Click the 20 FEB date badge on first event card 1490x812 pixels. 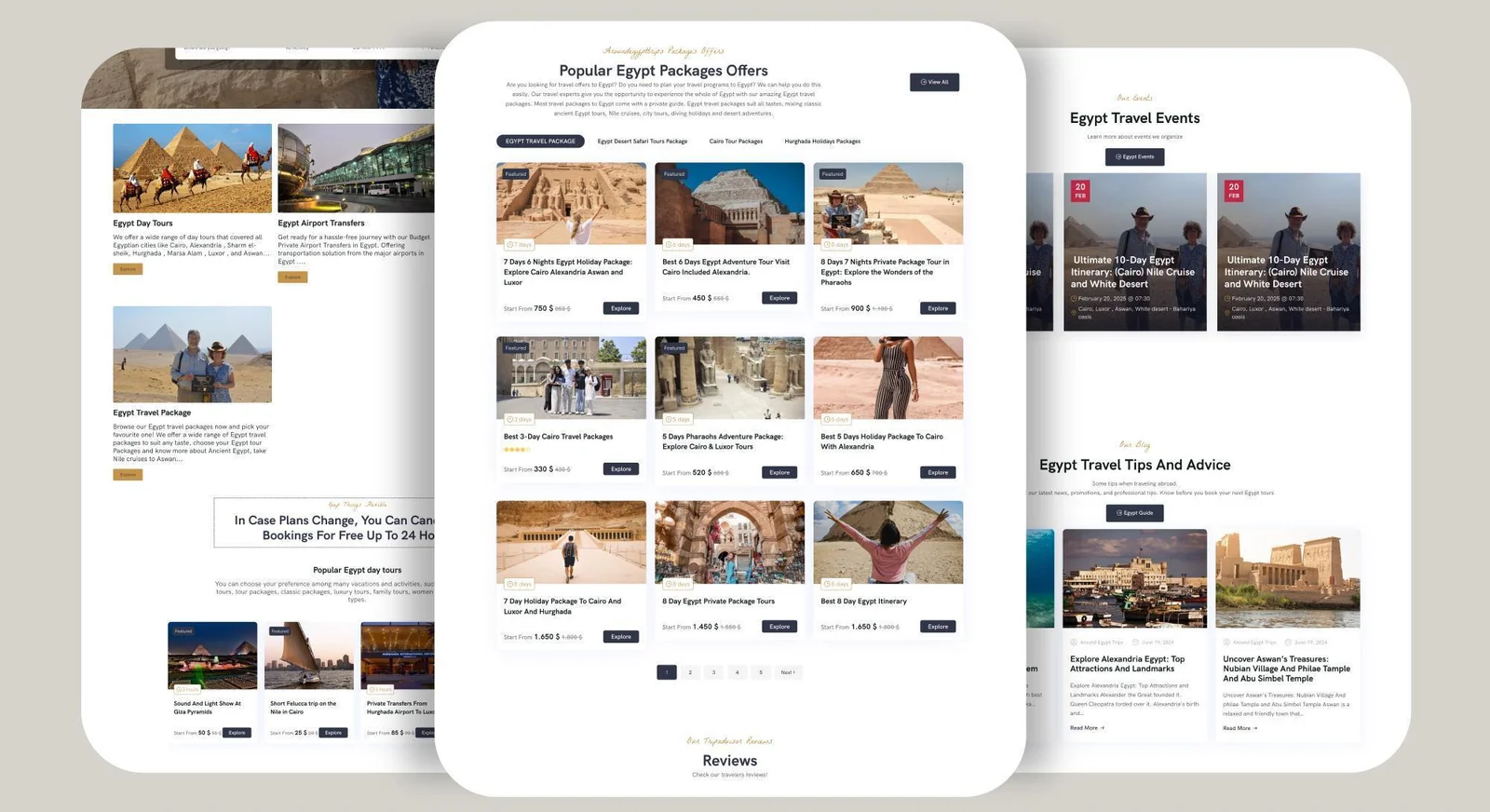pos(1080,190)
